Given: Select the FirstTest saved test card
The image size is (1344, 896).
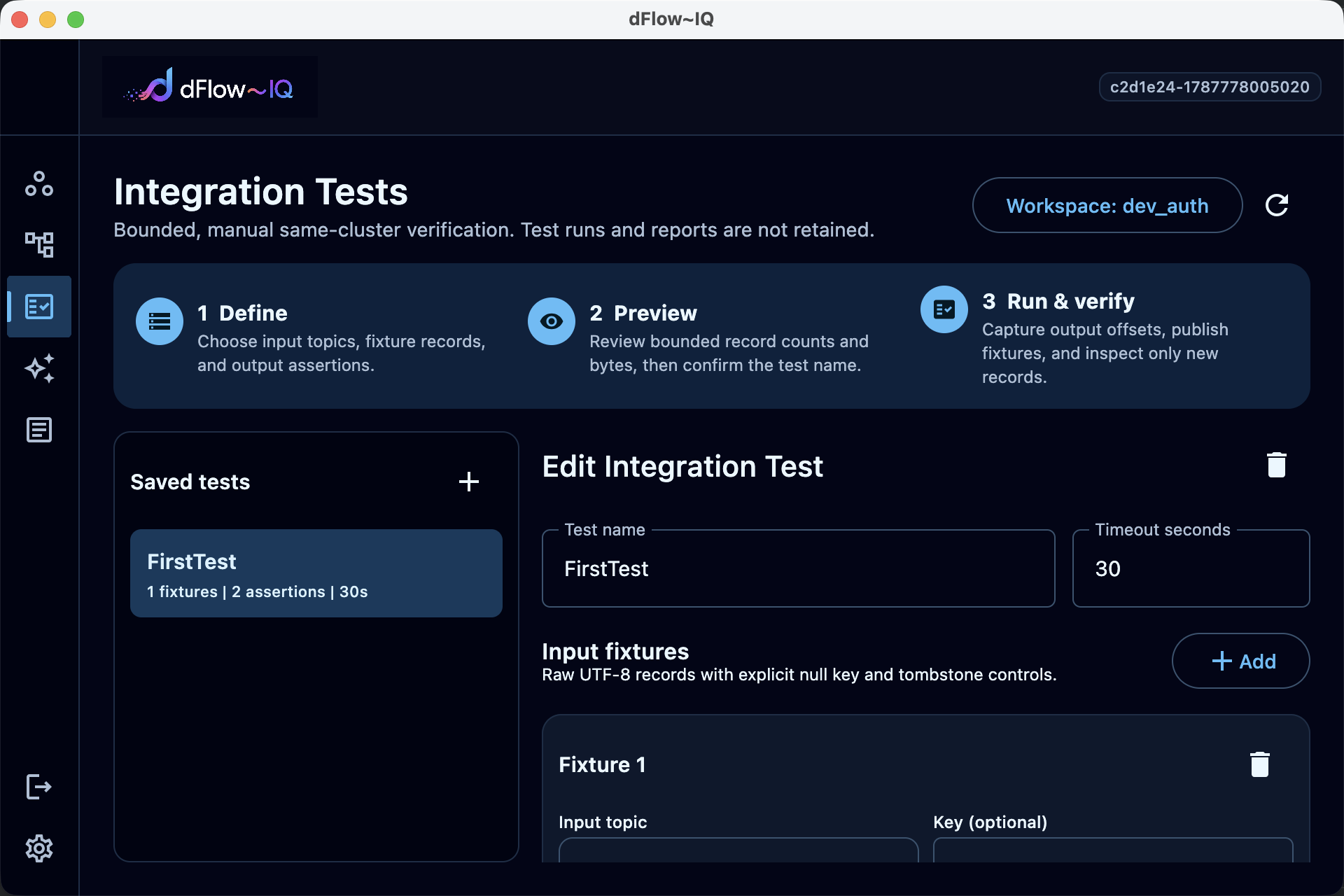Looking at the screenshot, I should [x=316, y=573].
